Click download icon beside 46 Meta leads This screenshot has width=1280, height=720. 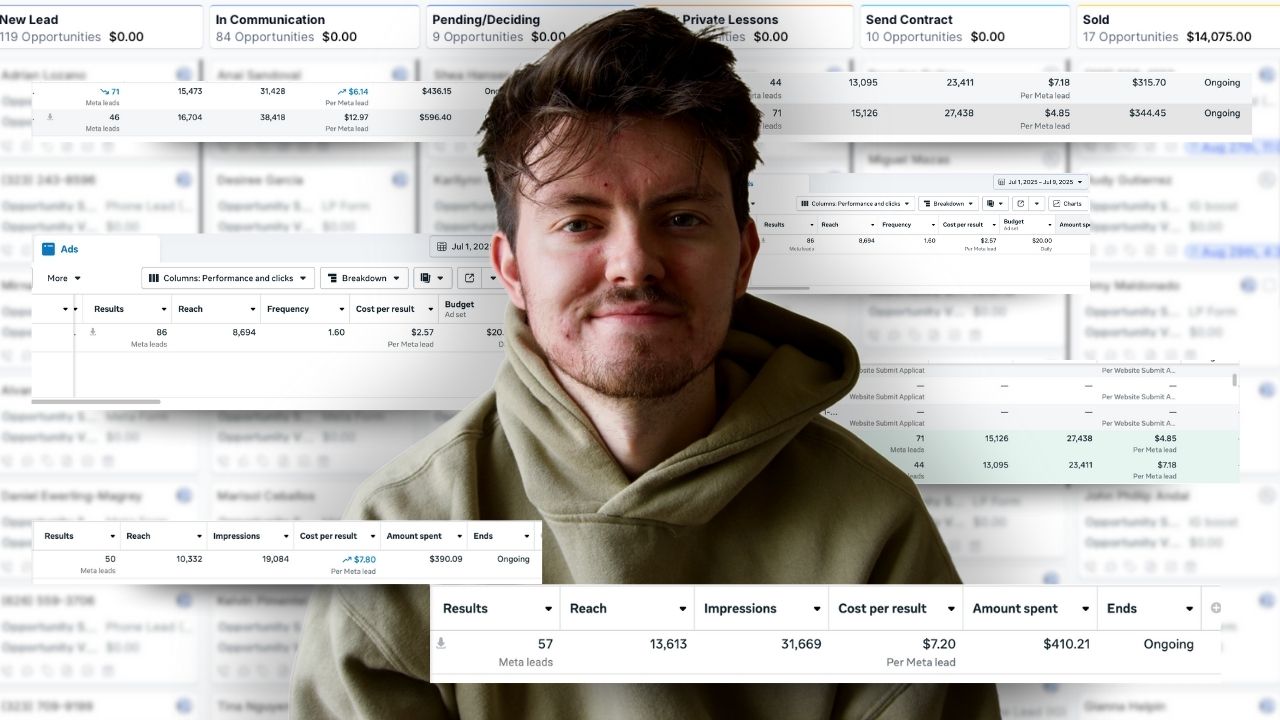tap(50, 117)
